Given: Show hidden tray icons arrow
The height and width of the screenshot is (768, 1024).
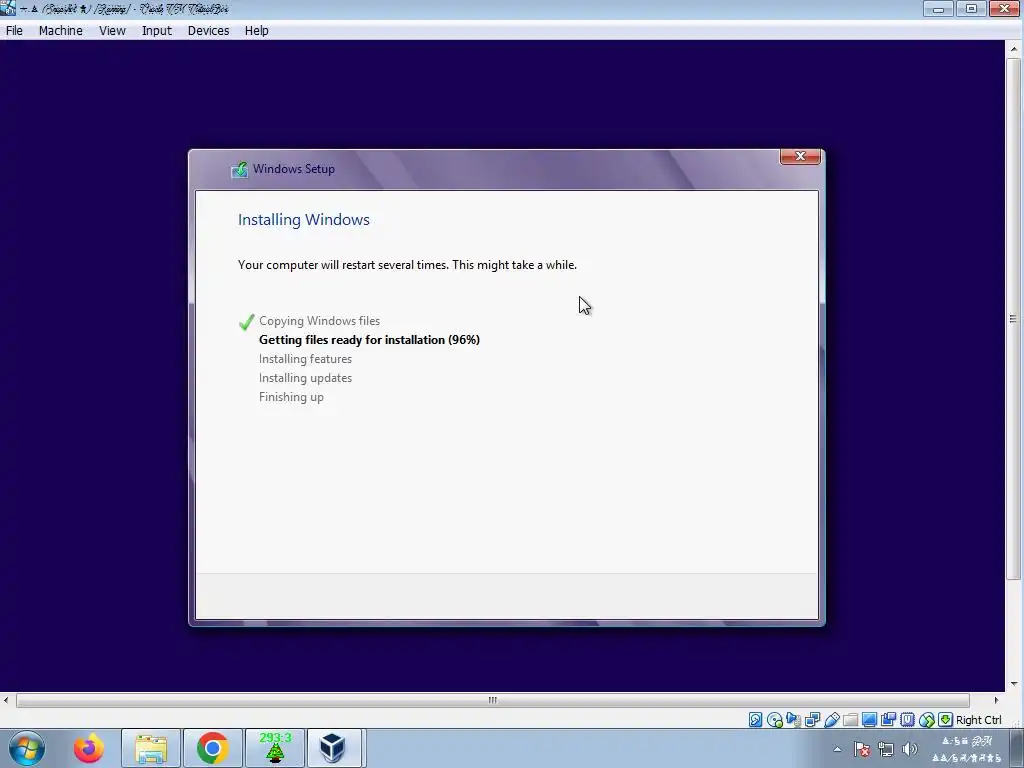Looking at the screenshot, I should 837,750.
